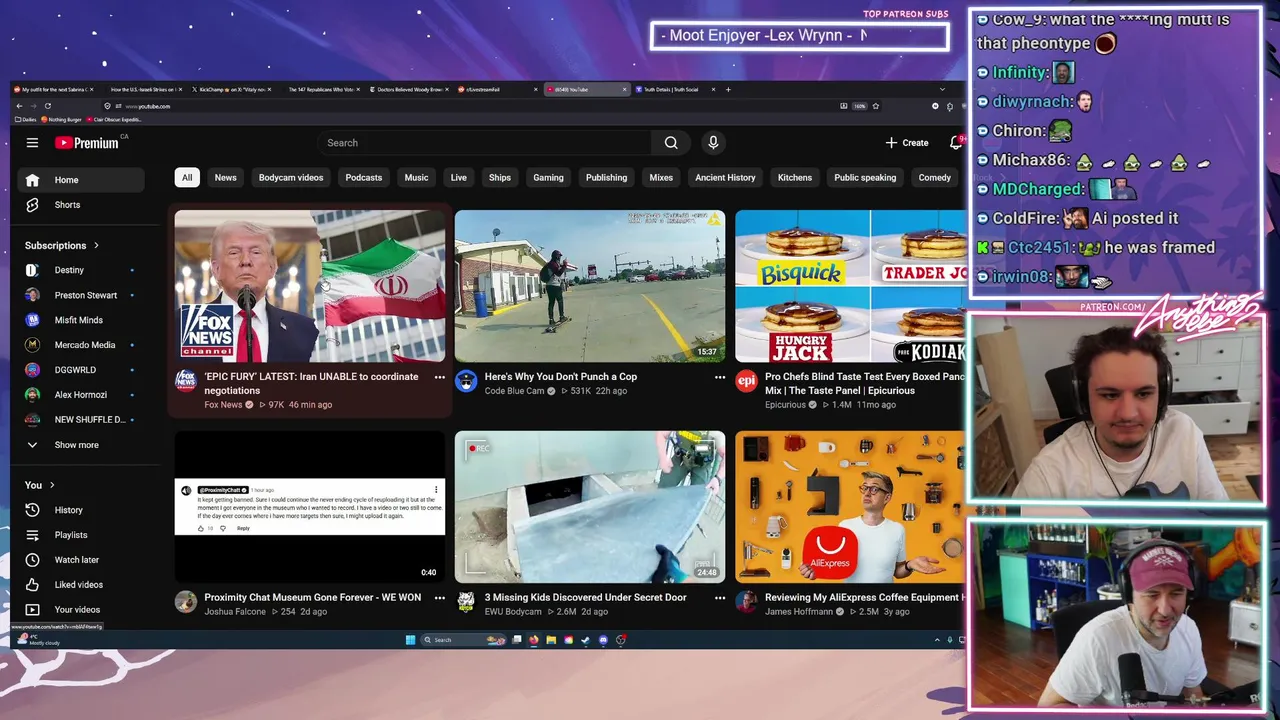Open options menu for Punch a Cop video
This screenshot has height=720, width=1280.
coord(719,378)
